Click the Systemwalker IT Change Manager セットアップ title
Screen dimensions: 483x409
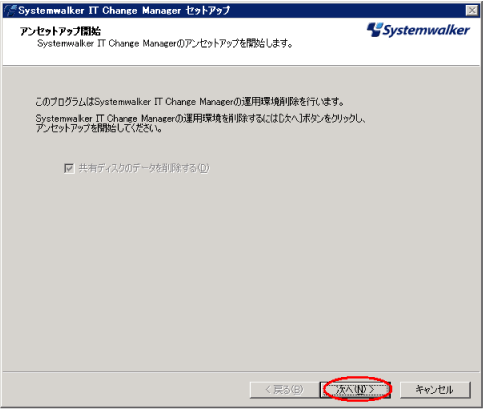pos(124,11)
